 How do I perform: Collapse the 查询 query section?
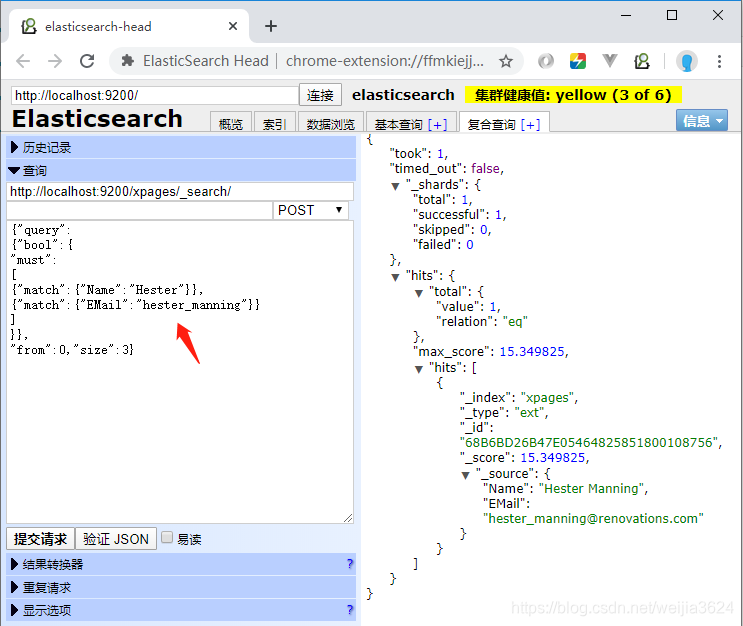coord(181,171)
